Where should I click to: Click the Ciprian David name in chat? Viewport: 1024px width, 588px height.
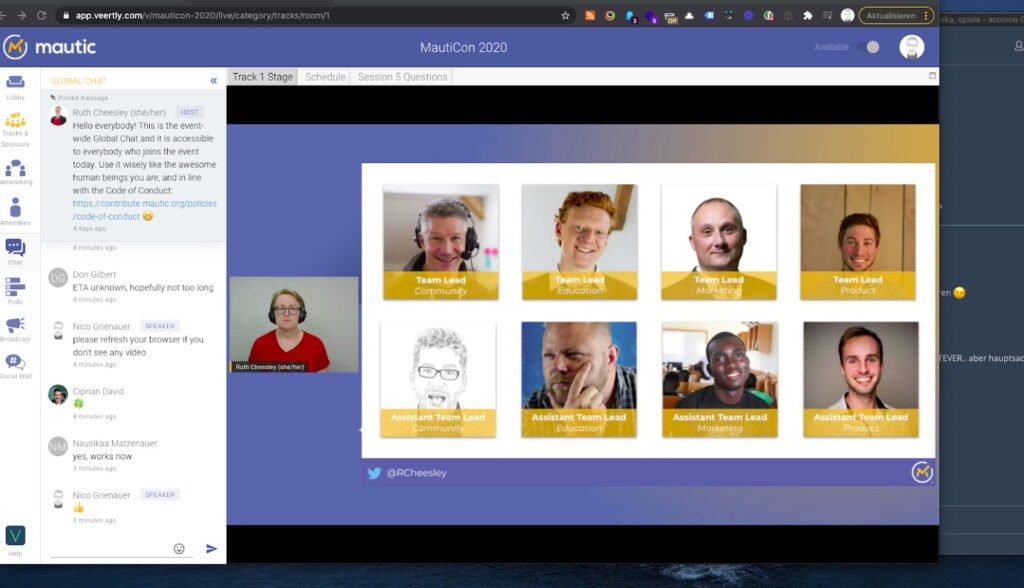[x=98, y=391]
